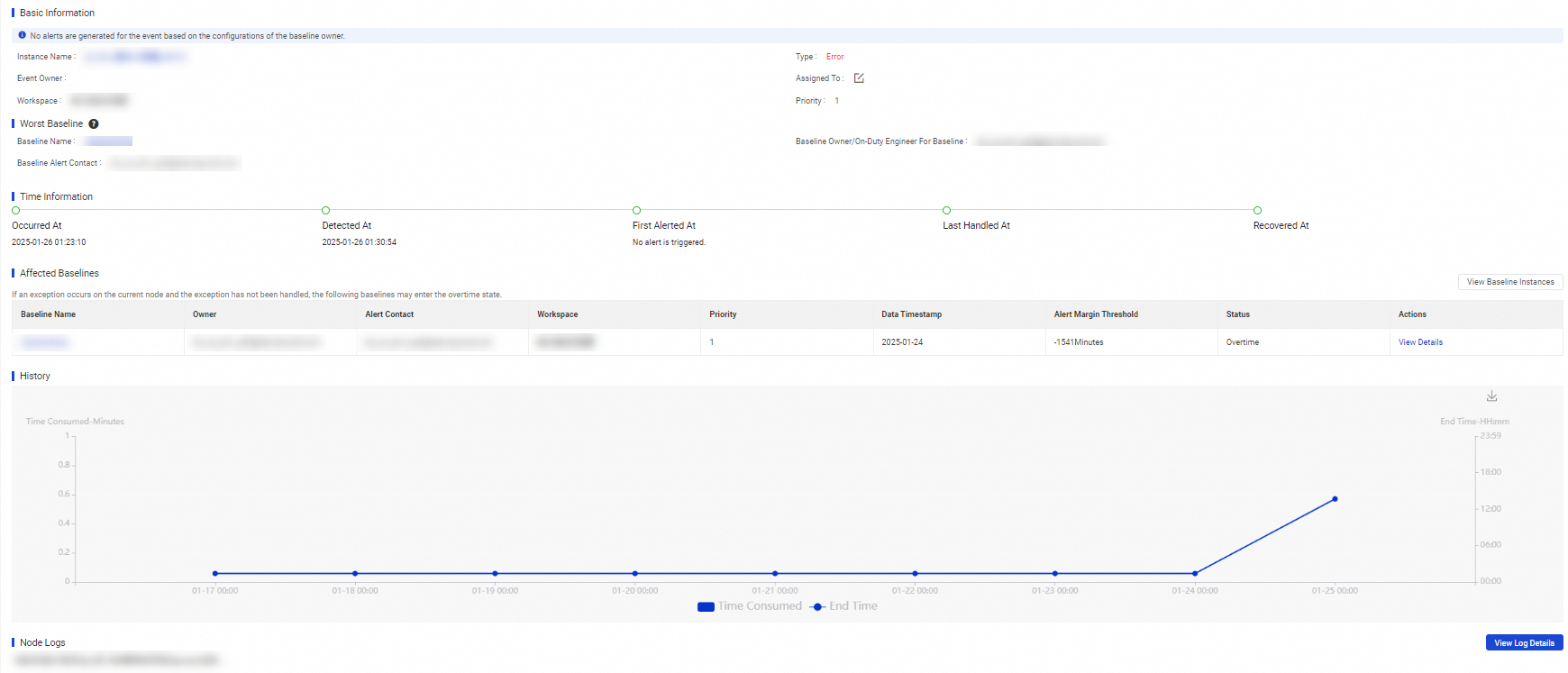Click the Detected At time 2025-01-26 01:30:54
1568x673 pixels.
pos(360,242)
